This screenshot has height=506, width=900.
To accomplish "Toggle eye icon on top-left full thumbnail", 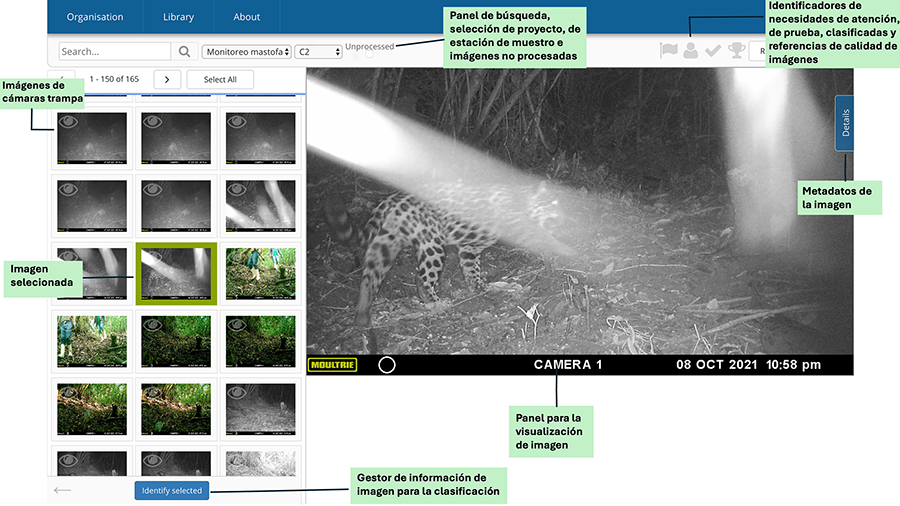I will click(69, 122).
